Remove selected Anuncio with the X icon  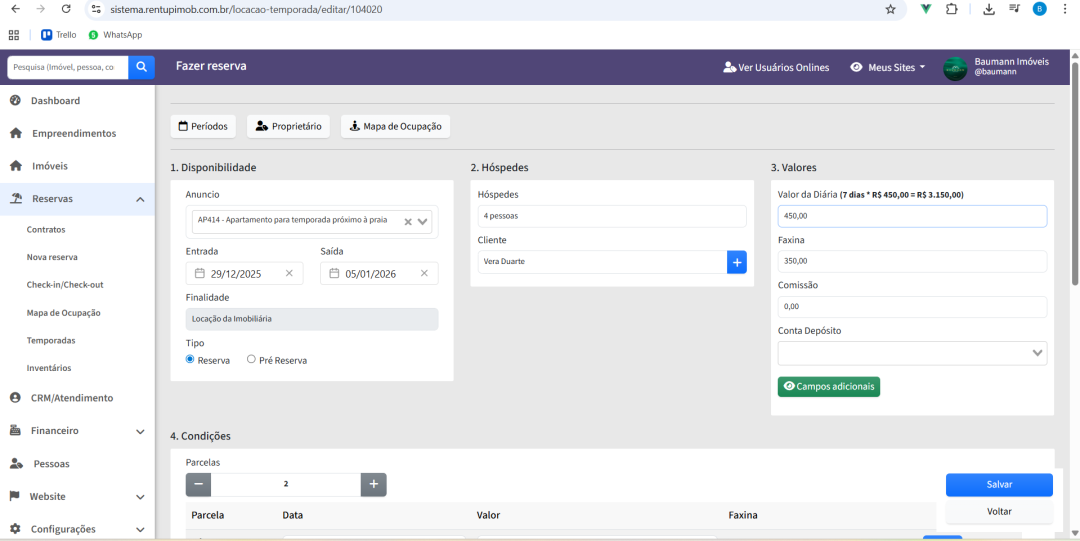coord(408,222)
